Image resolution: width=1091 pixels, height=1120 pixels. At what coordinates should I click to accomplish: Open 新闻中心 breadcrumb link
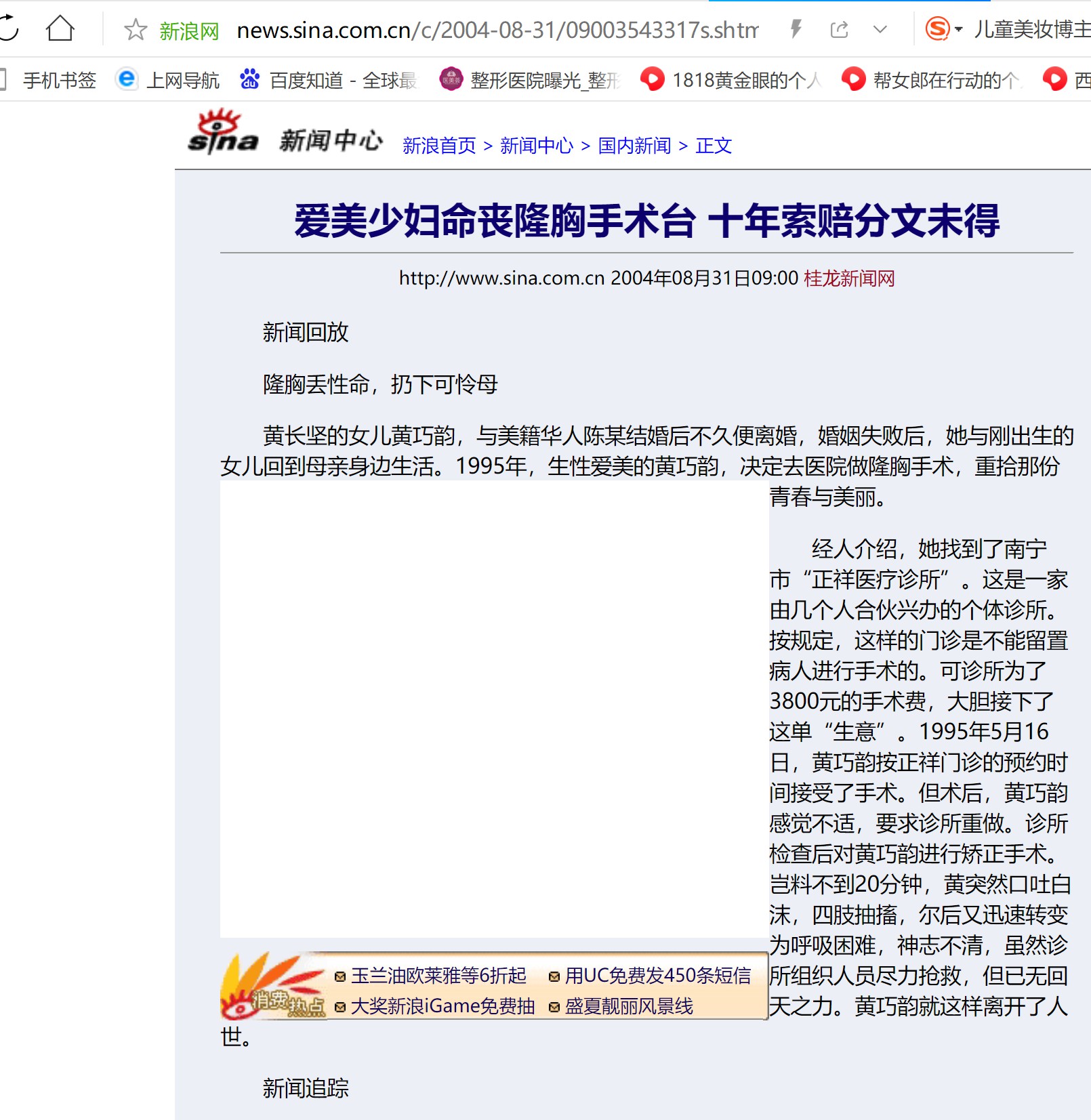click(537, 146)
